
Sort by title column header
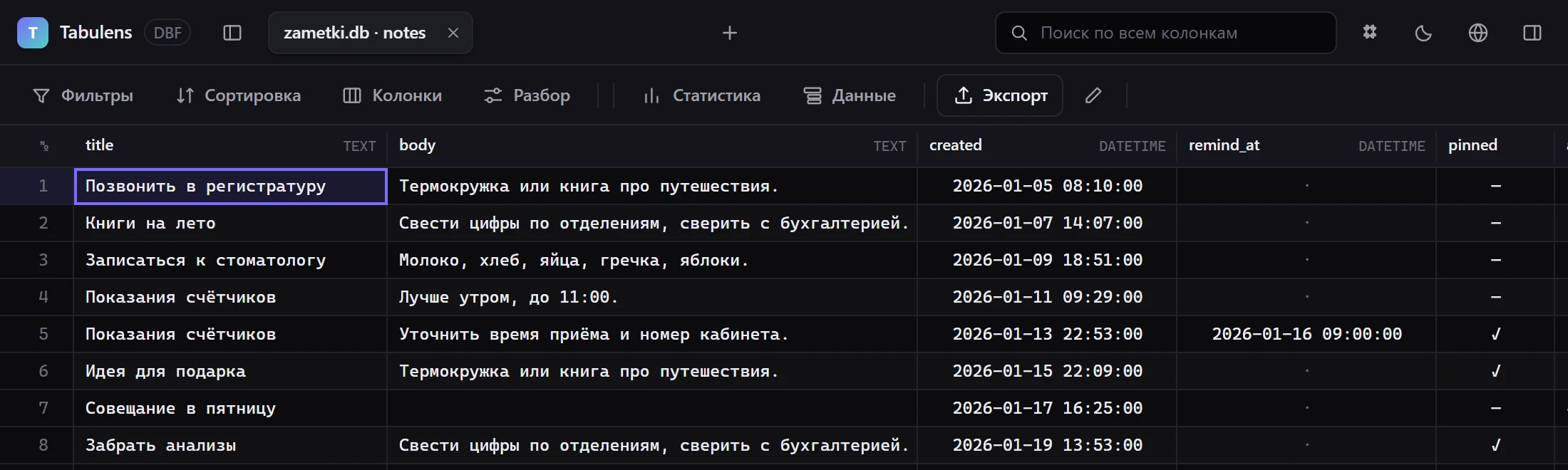coord(230,146)
